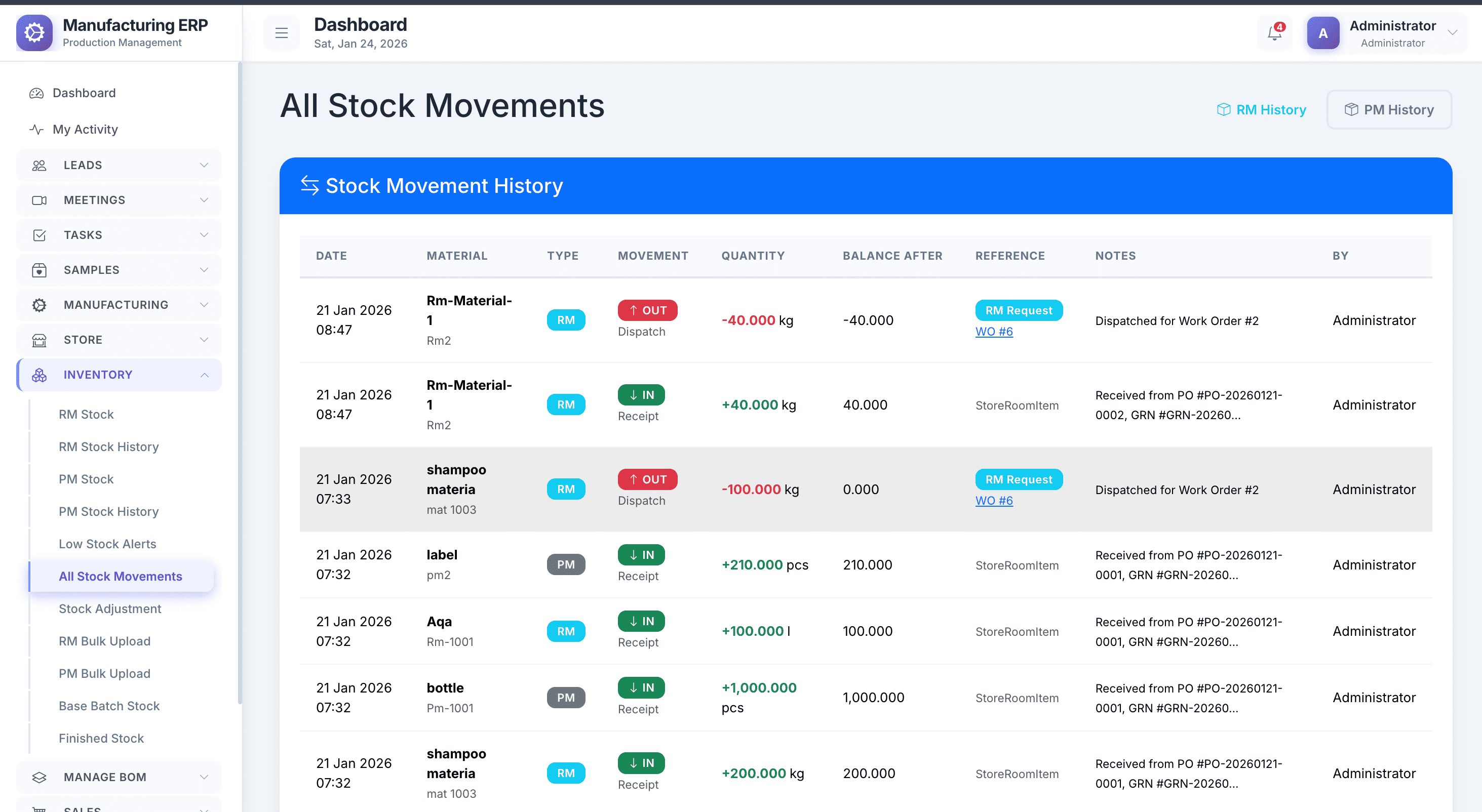Open RM Stock History menu item
Screen dimensions: 1482x812
109,447
